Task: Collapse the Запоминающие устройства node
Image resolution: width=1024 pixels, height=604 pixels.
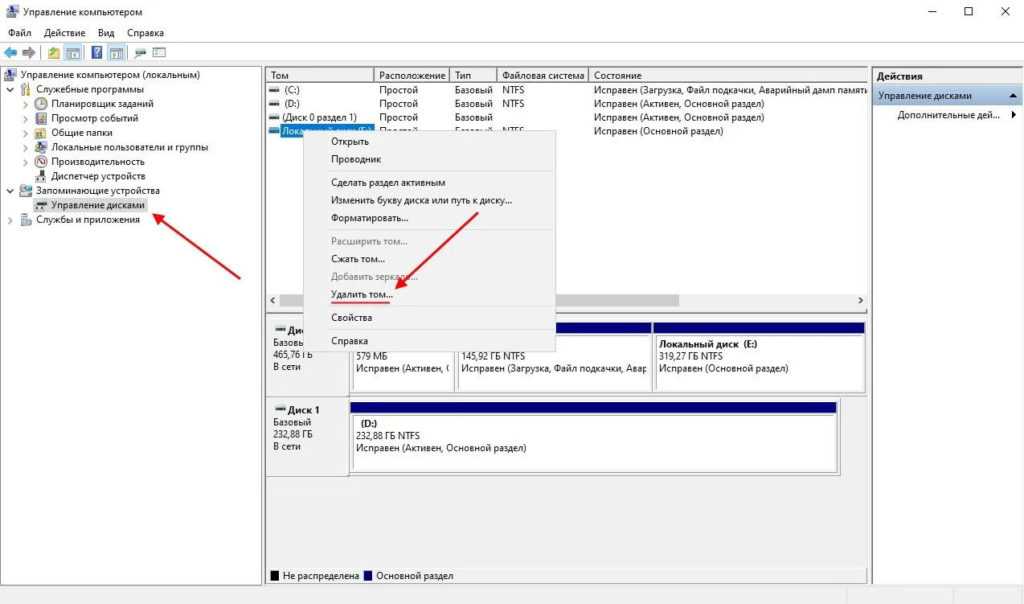Action: pos(10,191)
